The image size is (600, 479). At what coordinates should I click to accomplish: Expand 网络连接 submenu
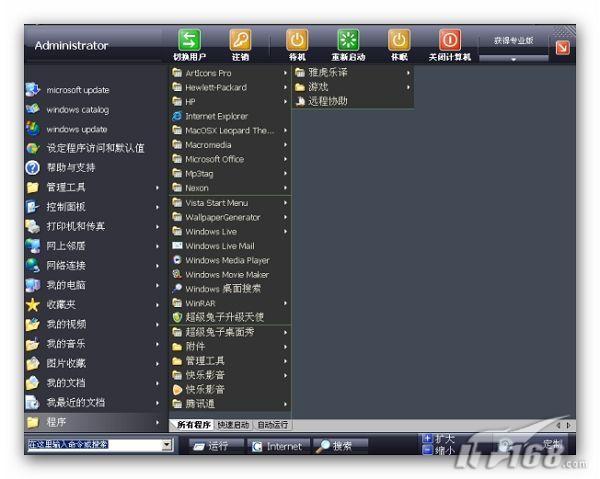(157, 266)
